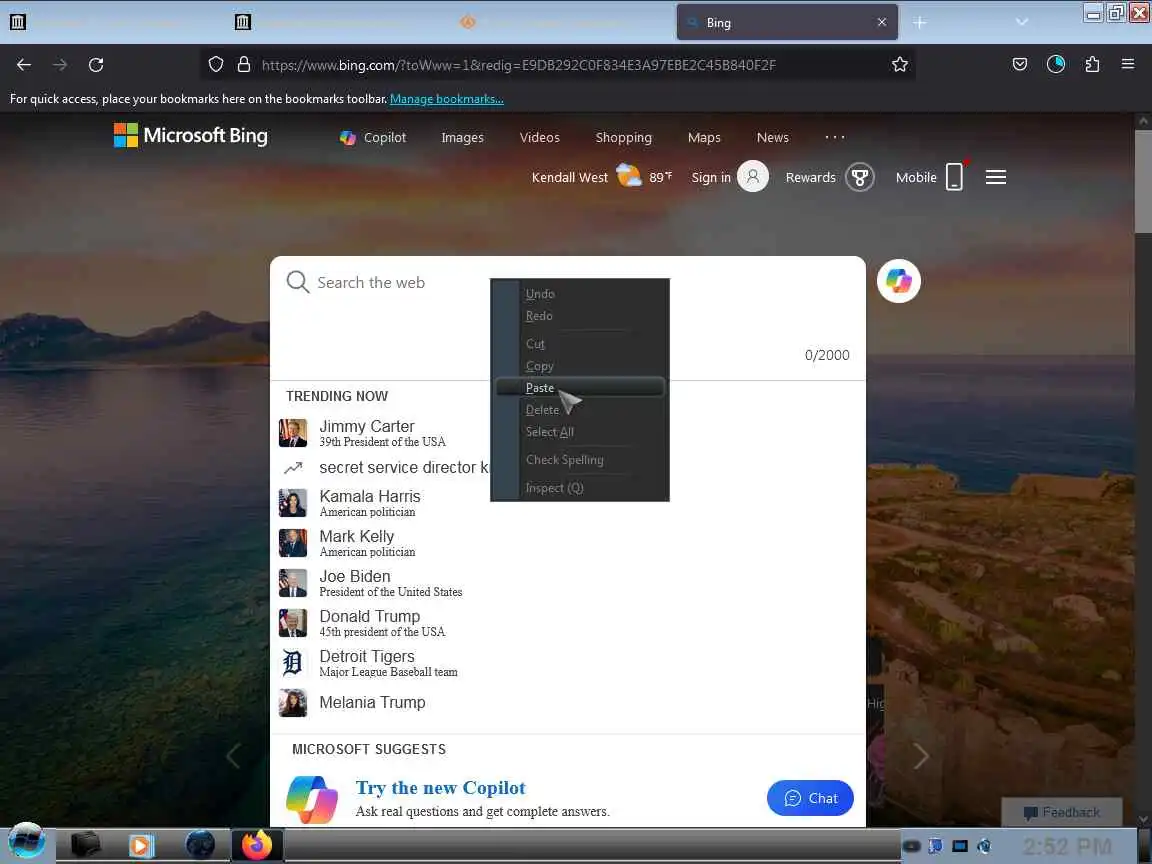Bookmark this page with the star
Image resolution: width=1152 pixels, height=864 pixels.
pos(899,65)
